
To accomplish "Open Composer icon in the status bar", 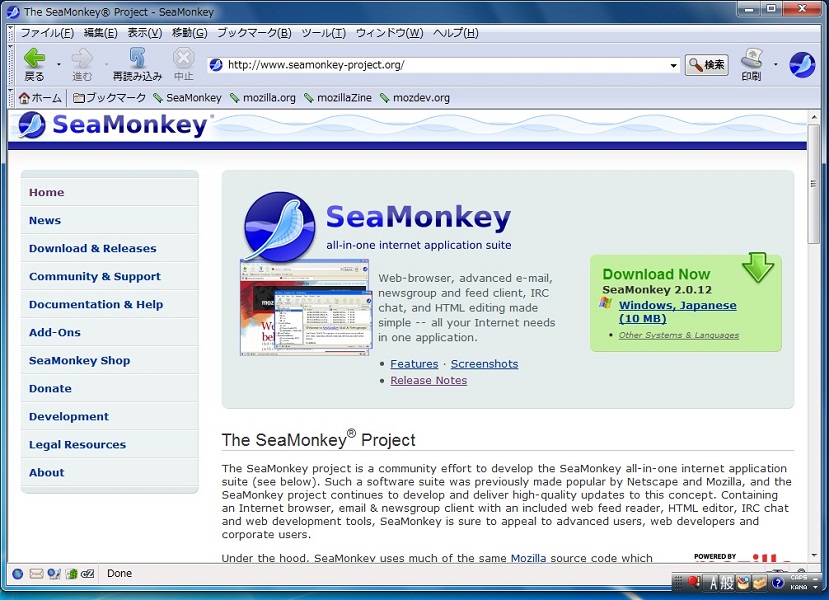I will coord(53,574).
